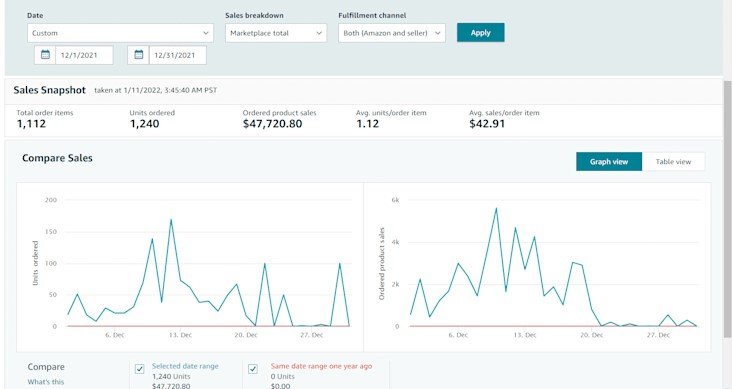Select the Units ordered value 1,240
This screenshot has height=389, width=733.
point(144,124)
